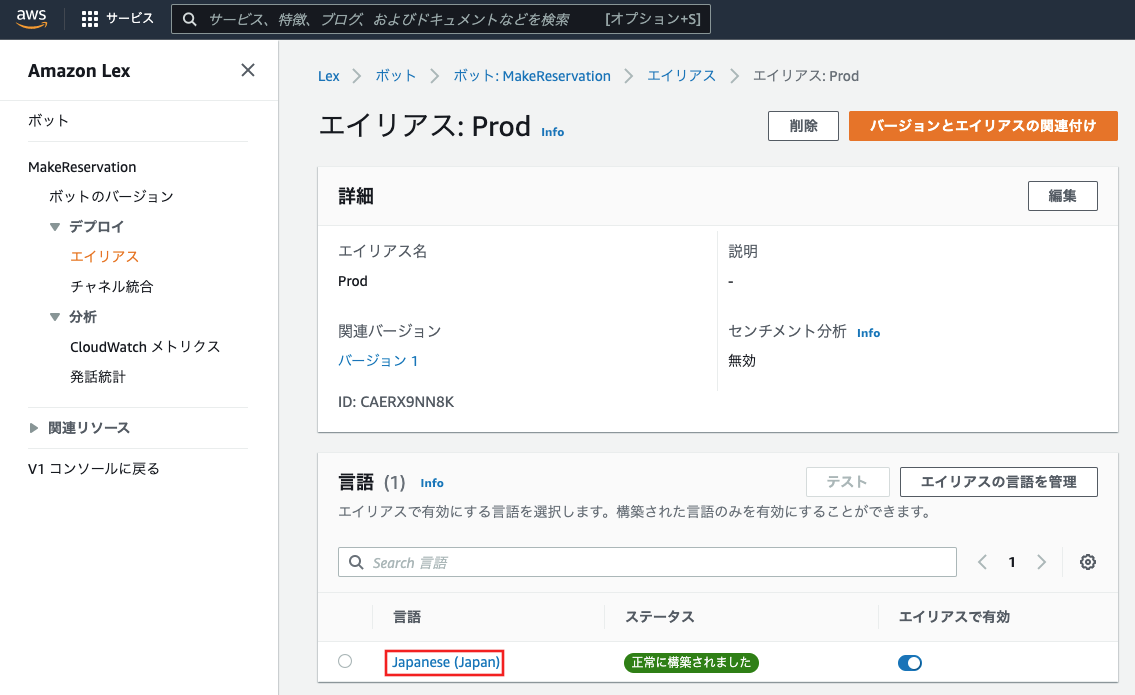Open the language table settings gear

(1087, 562)
